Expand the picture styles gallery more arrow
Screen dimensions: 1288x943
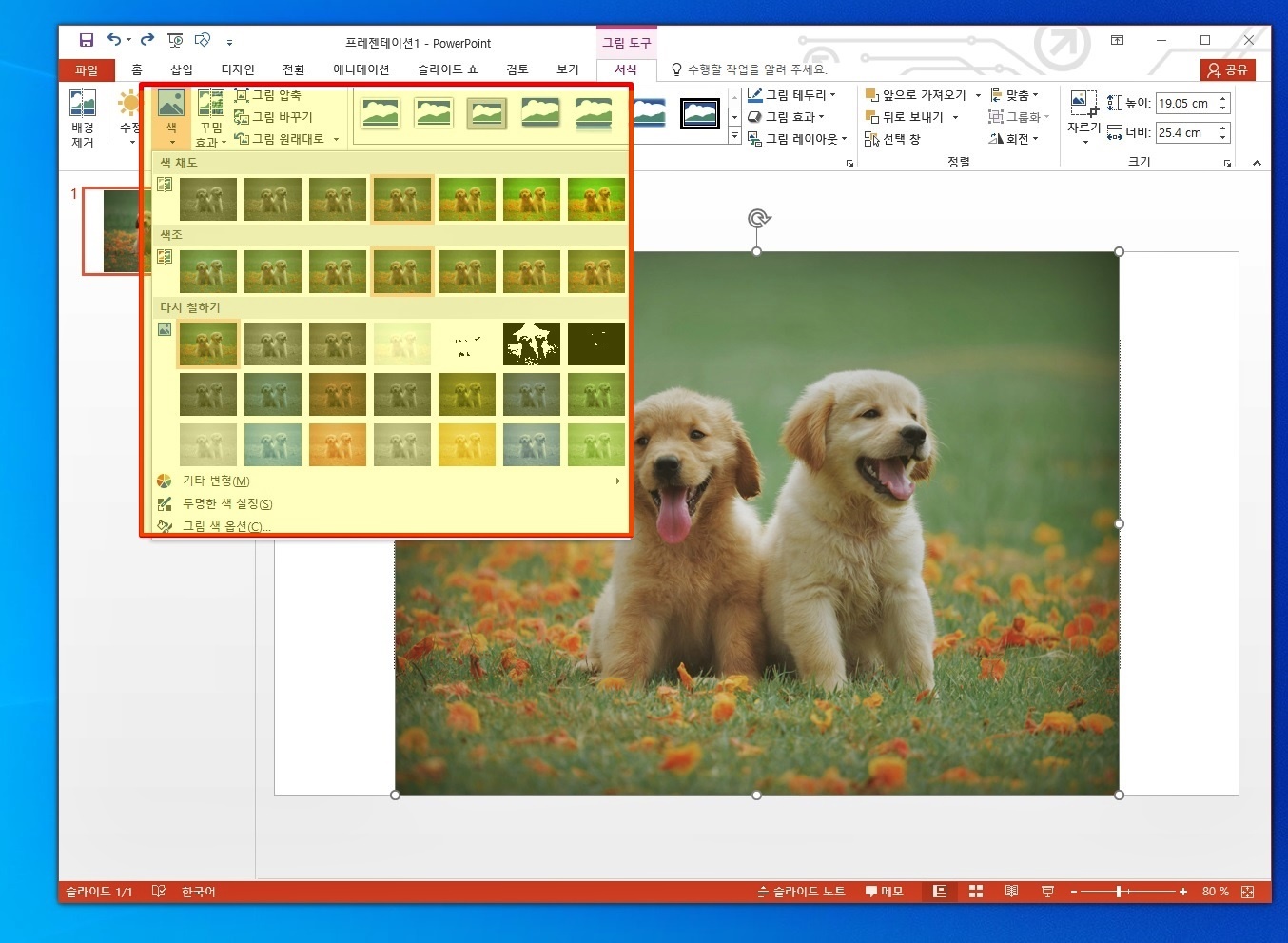tap(734, 136)
